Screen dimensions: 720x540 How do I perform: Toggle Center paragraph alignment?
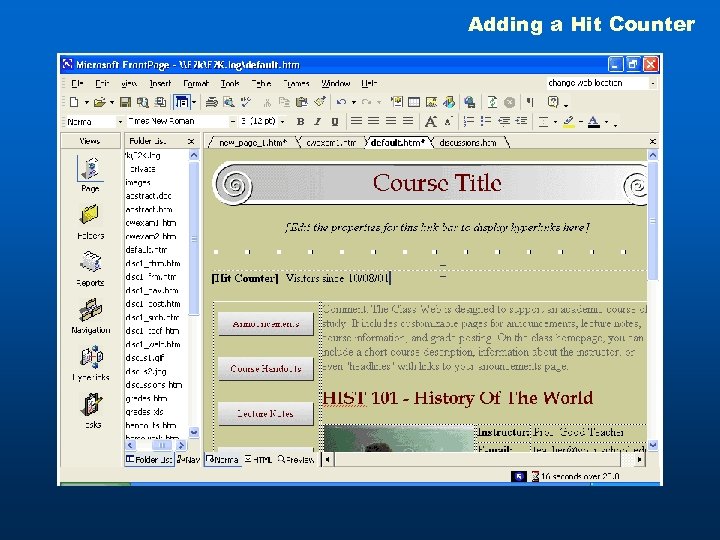(373, 122)
